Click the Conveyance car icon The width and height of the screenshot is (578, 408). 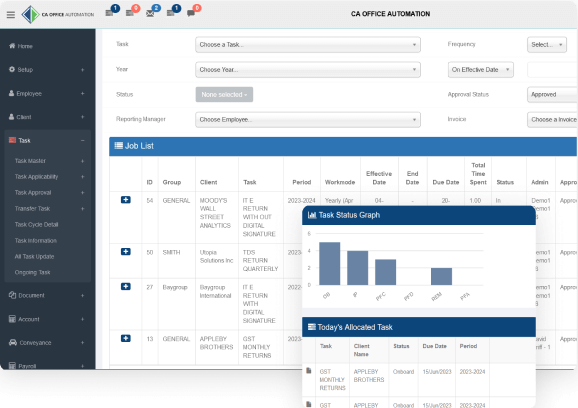(x=13, y=342)
